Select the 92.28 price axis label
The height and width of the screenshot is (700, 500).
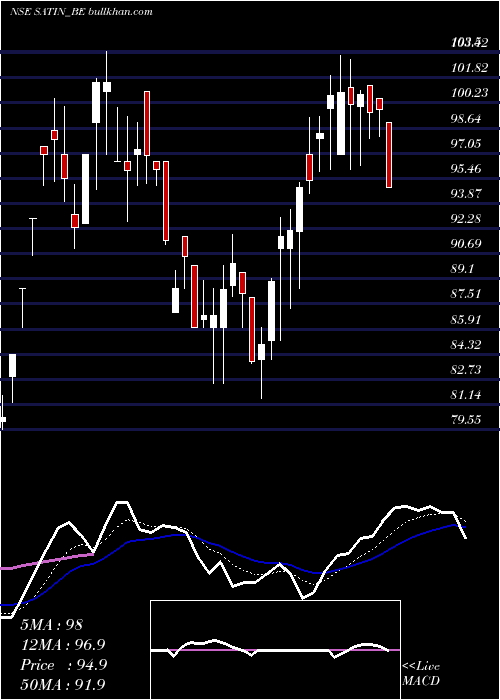(466, 219)
